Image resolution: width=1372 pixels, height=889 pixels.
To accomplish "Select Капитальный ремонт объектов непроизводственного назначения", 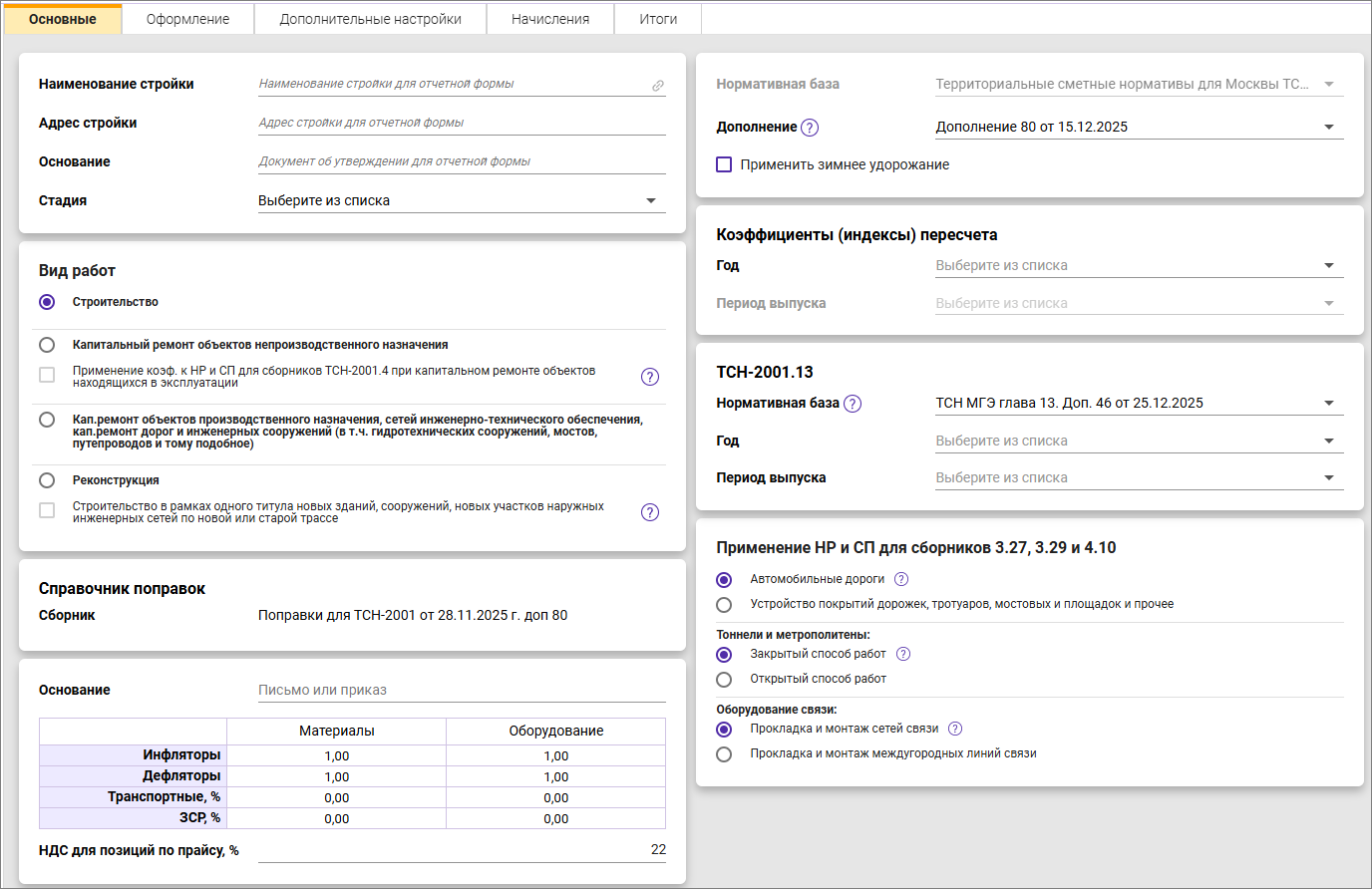I will pos(47,345).
